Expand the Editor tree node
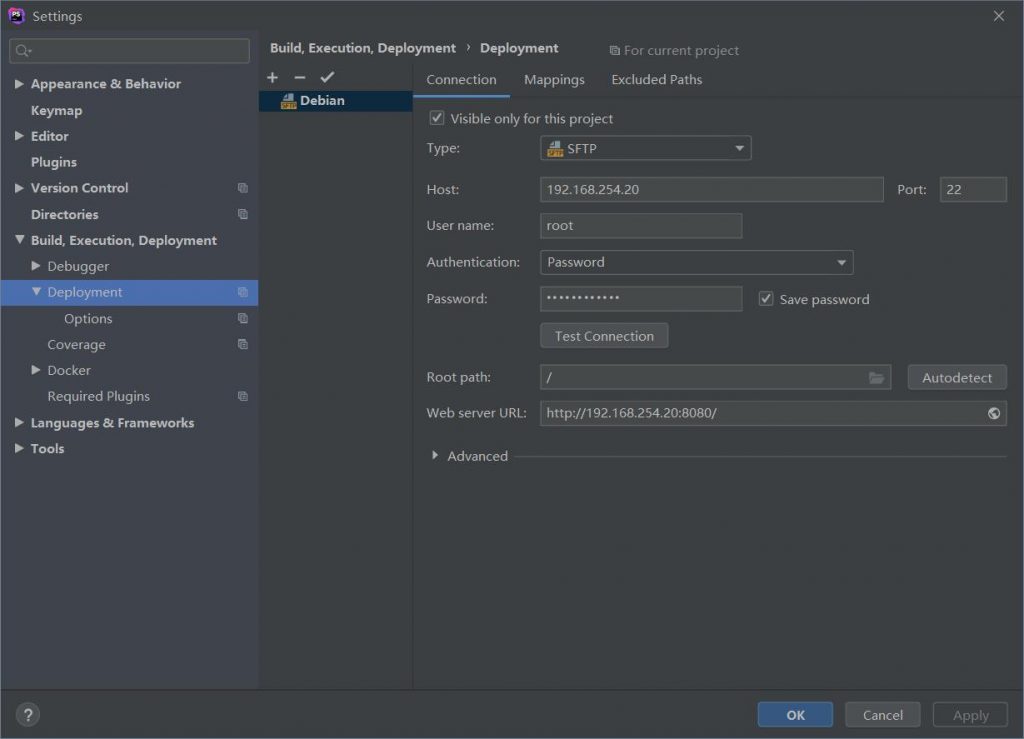The width and height of the screenshot is (1024, 739). [19, 136]
